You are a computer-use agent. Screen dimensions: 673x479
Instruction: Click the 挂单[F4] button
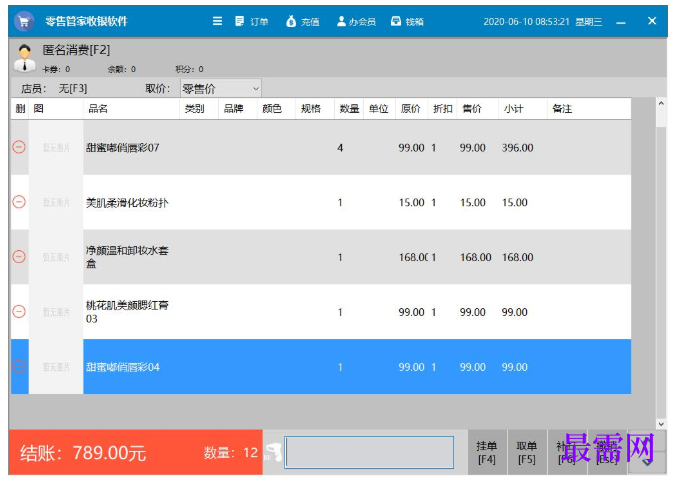(487, 452)
